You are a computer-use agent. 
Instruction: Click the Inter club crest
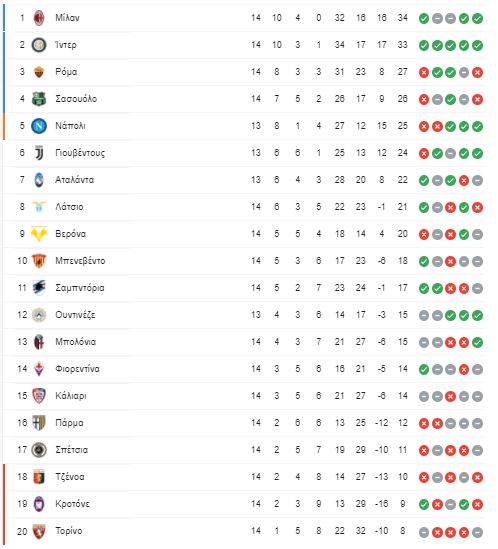point(39,45)
